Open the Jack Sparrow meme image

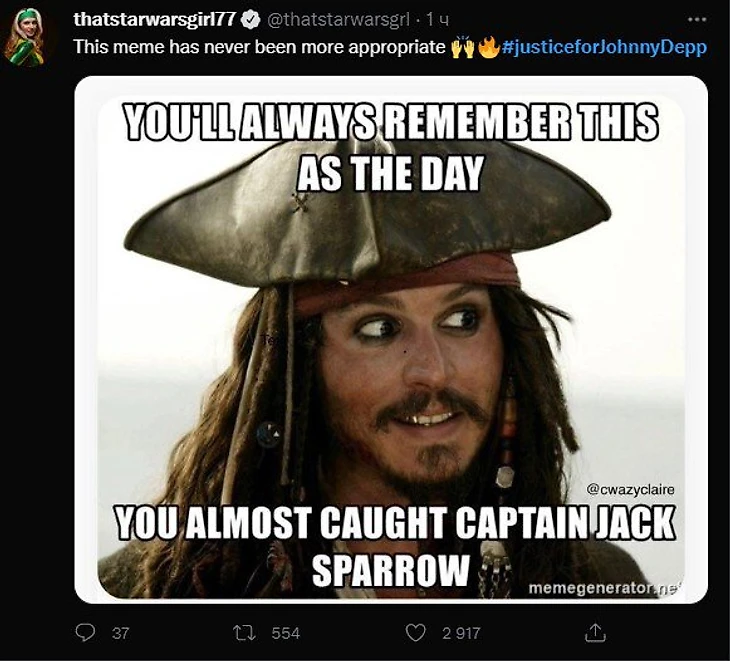(x=391, y=339)
